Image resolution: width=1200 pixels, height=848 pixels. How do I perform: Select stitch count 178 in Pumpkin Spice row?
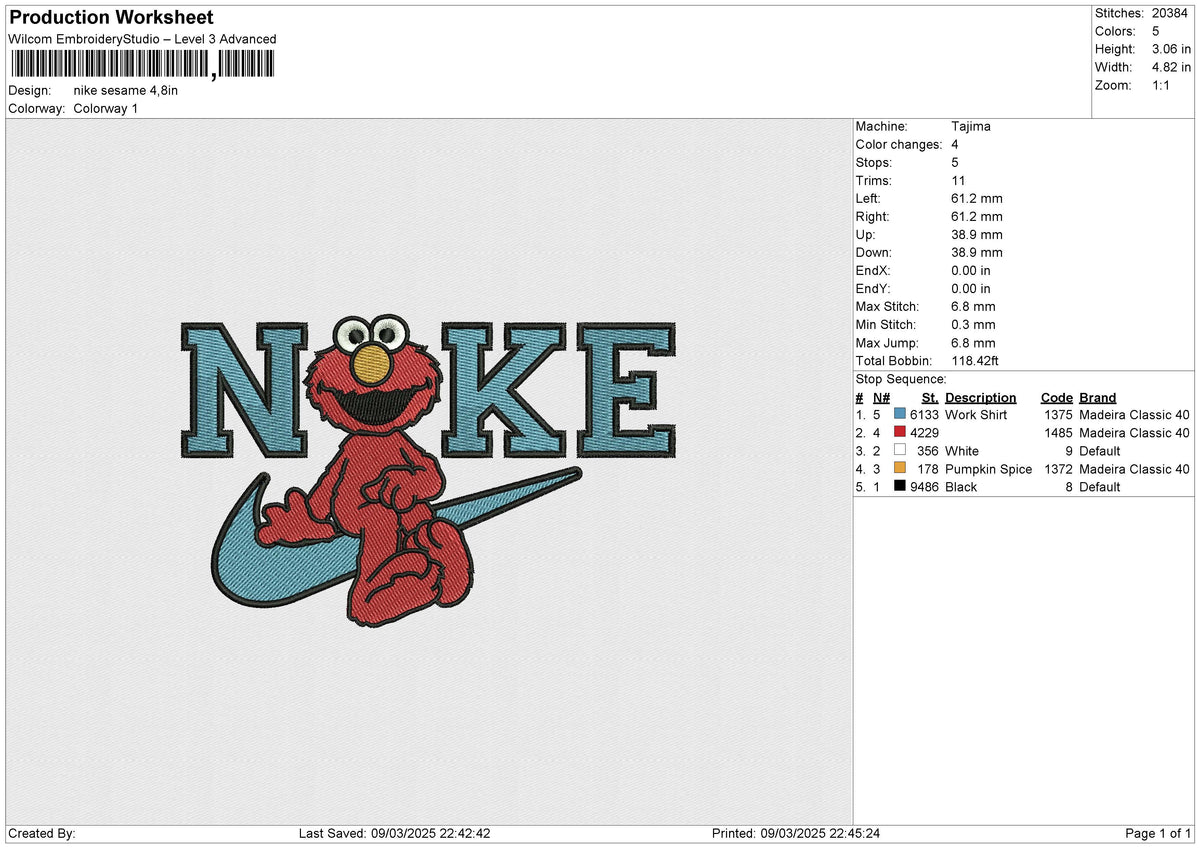(927, 468)
